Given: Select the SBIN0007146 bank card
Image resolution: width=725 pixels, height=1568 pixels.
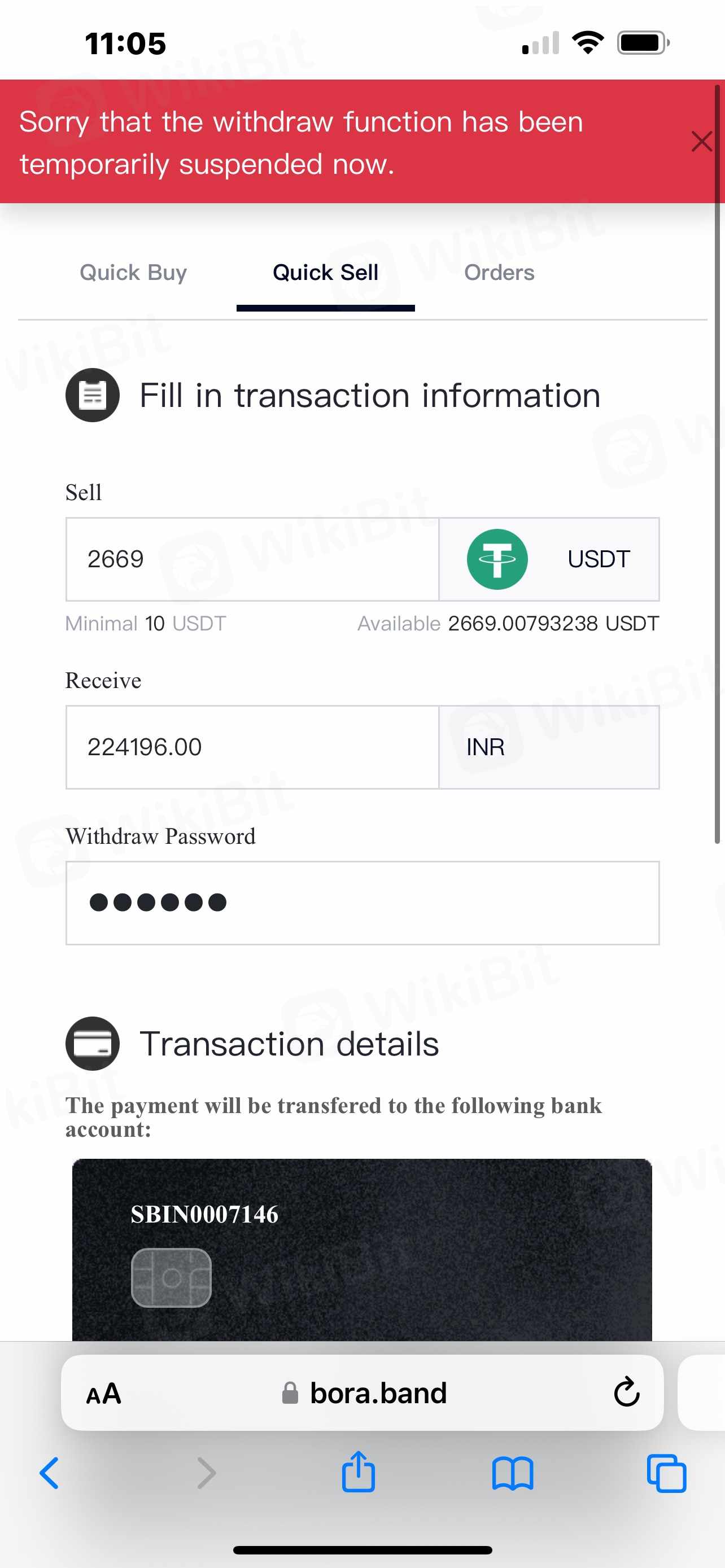Looking at the screenshot, I should point(361,1249).
